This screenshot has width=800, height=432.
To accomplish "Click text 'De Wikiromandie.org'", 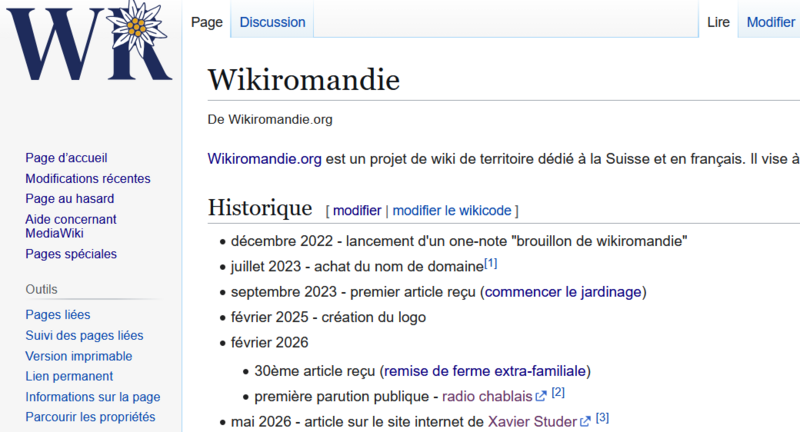I will coord(270,119).
